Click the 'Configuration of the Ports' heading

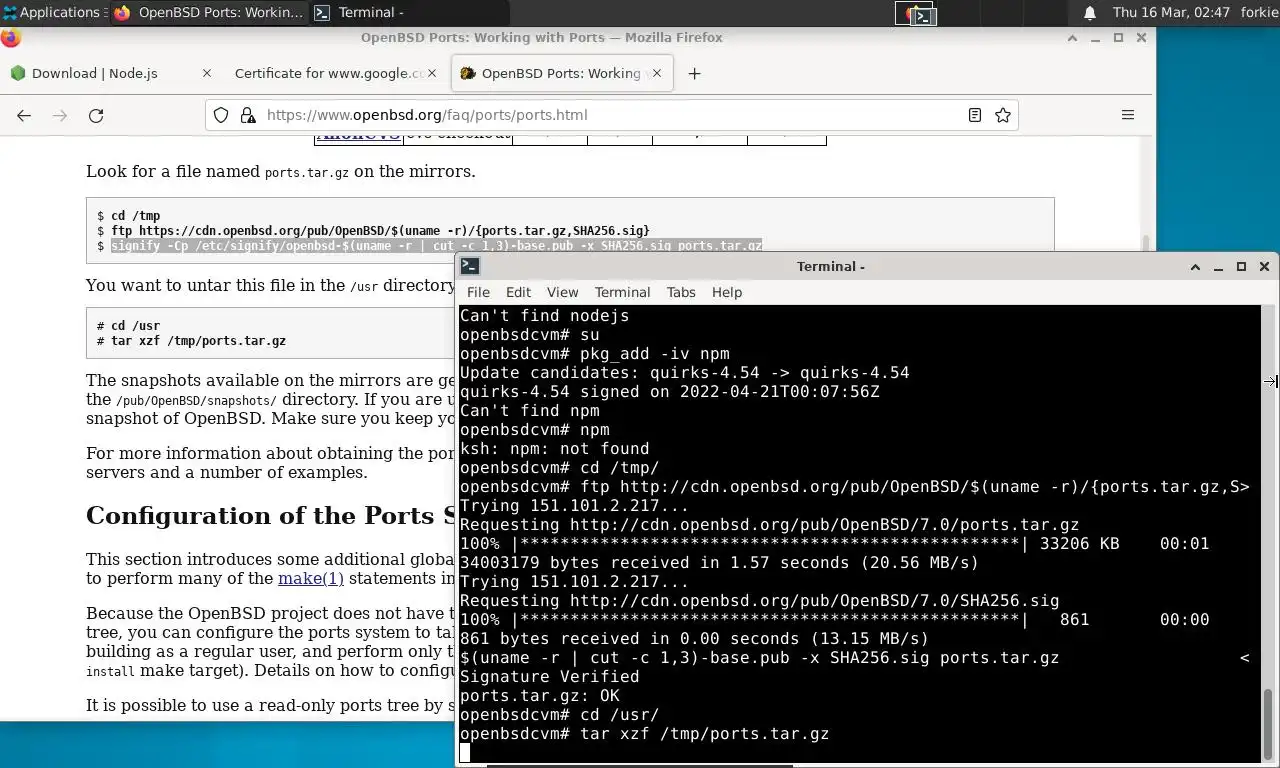tap(272, 516)
